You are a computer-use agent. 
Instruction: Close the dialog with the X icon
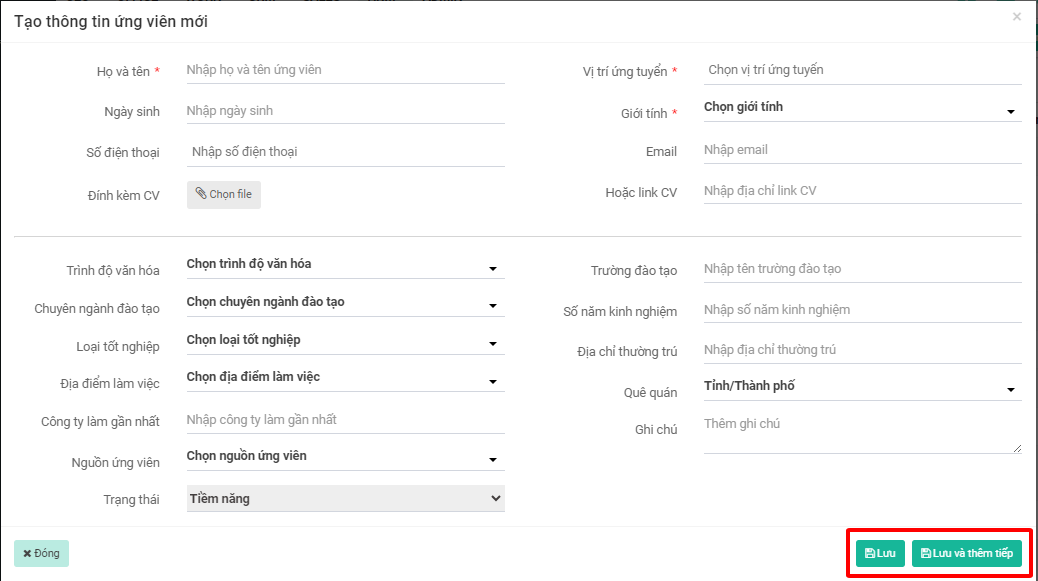click(x=1017, y=17)
